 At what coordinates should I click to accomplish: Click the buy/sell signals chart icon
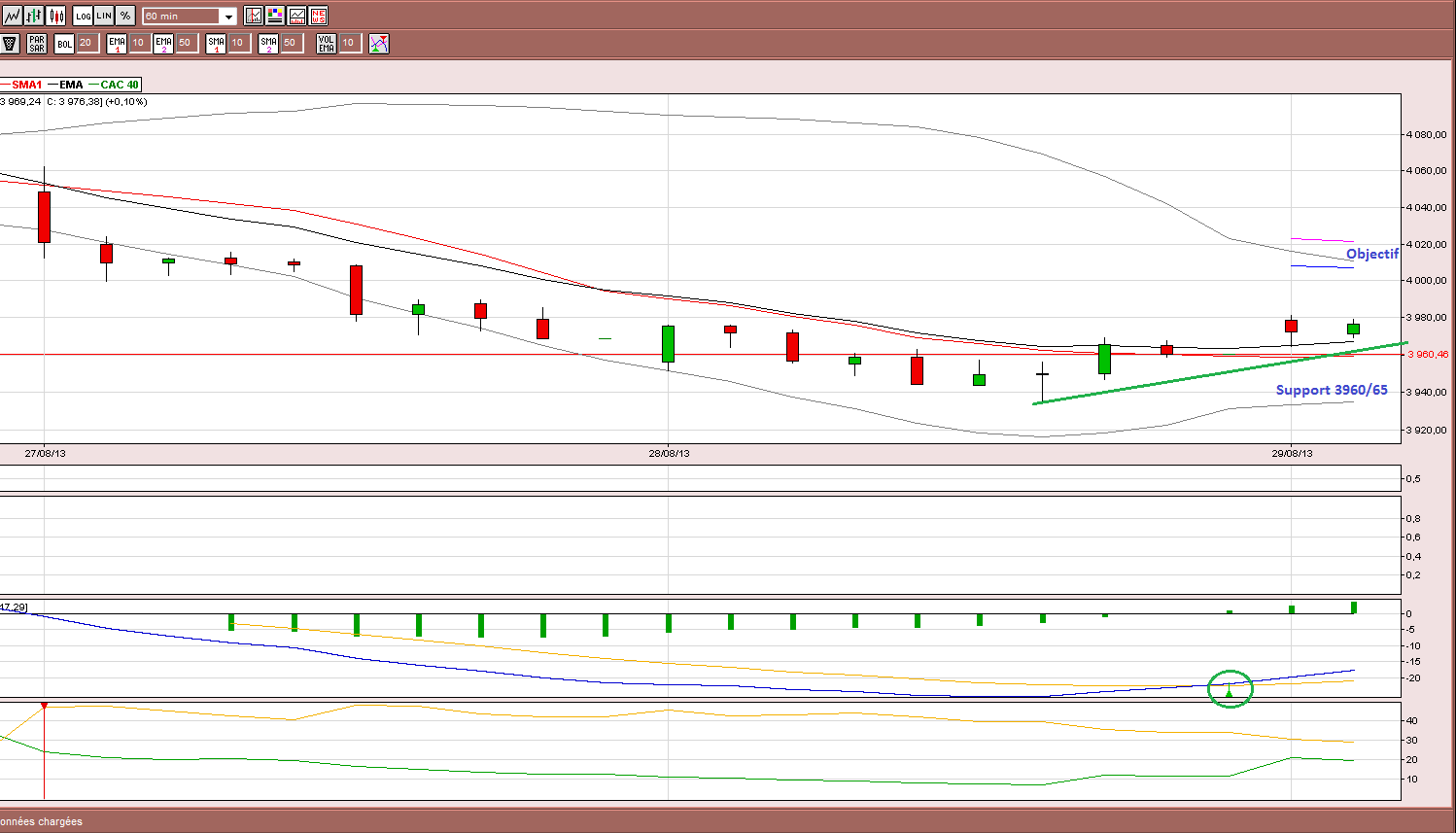click(379, 43)
